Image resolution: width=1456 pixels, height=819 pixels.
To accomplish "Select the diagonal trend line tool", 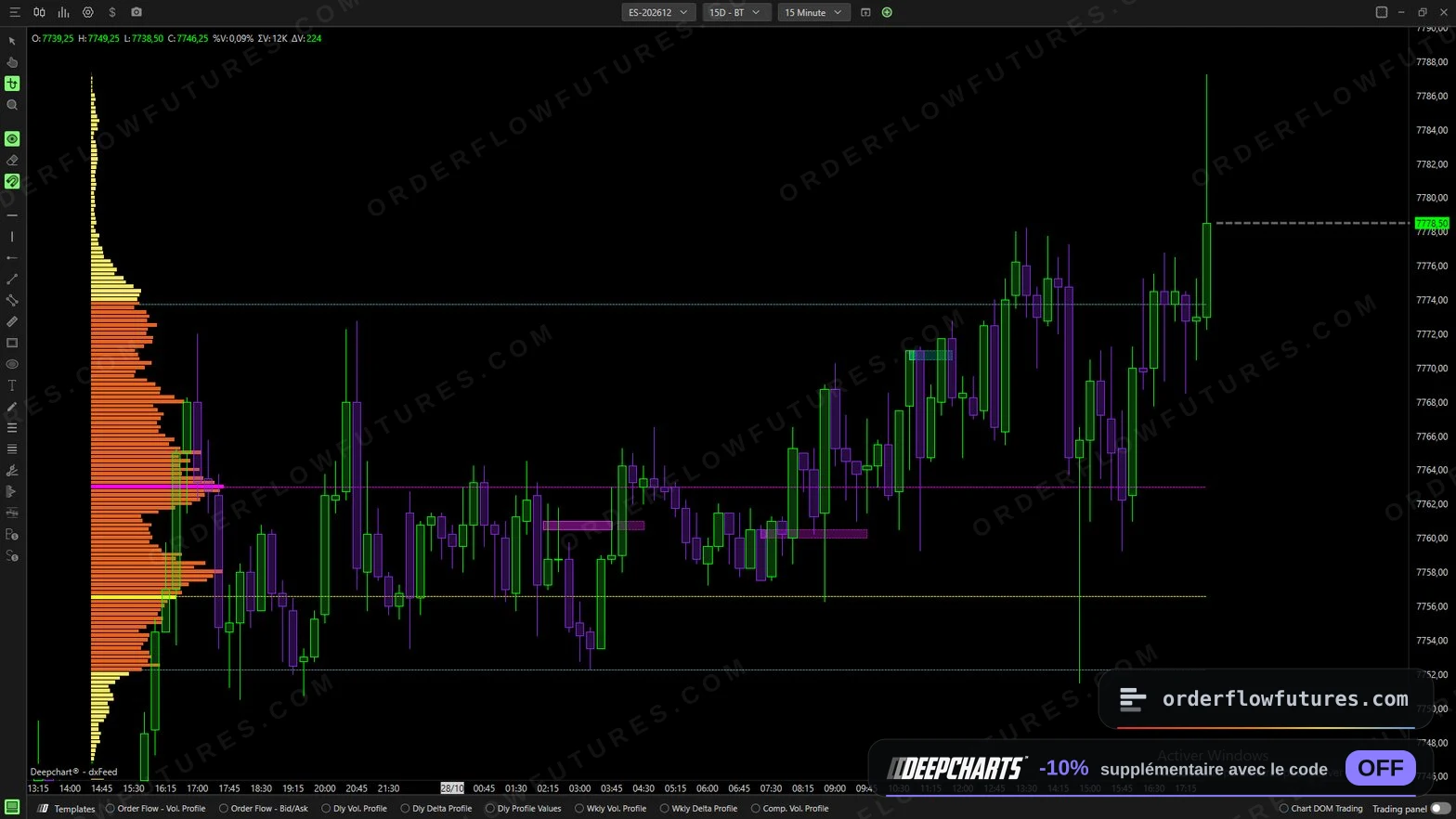I will click(x=12, y=279).
